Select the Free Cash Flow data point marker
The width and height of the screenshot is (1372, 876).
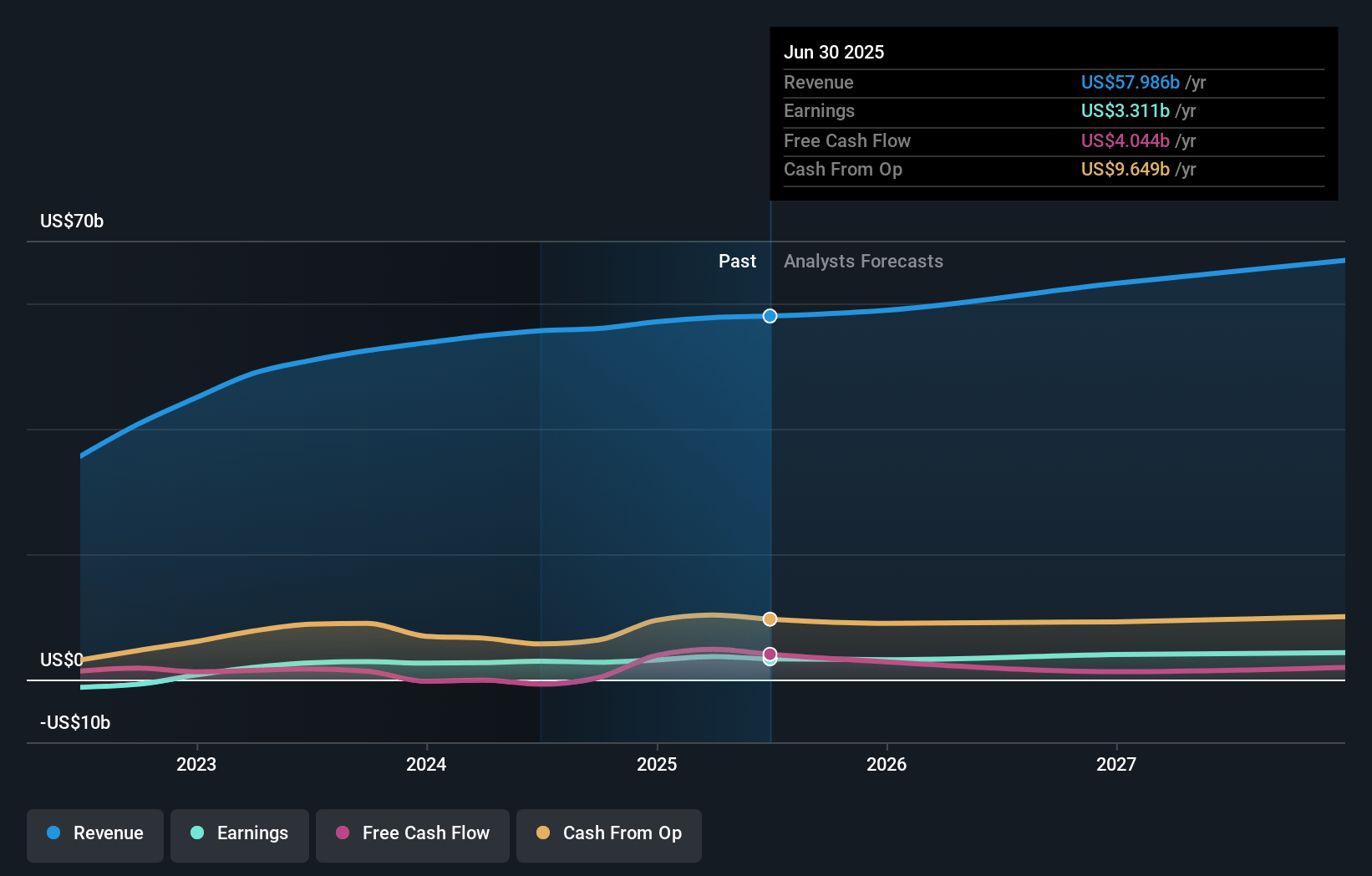tap(770, 654)
